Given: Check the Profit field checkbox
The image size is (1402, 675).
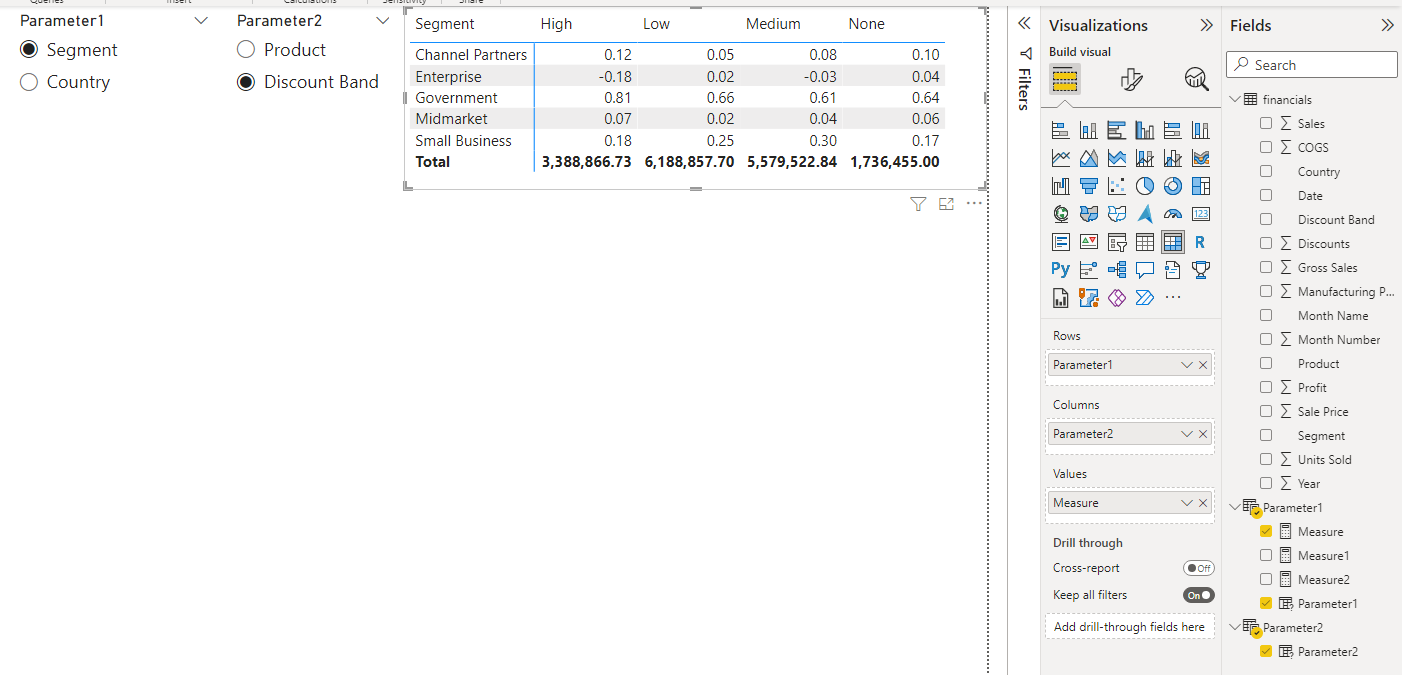Looking at the screenshot, I should [1266, 387].
